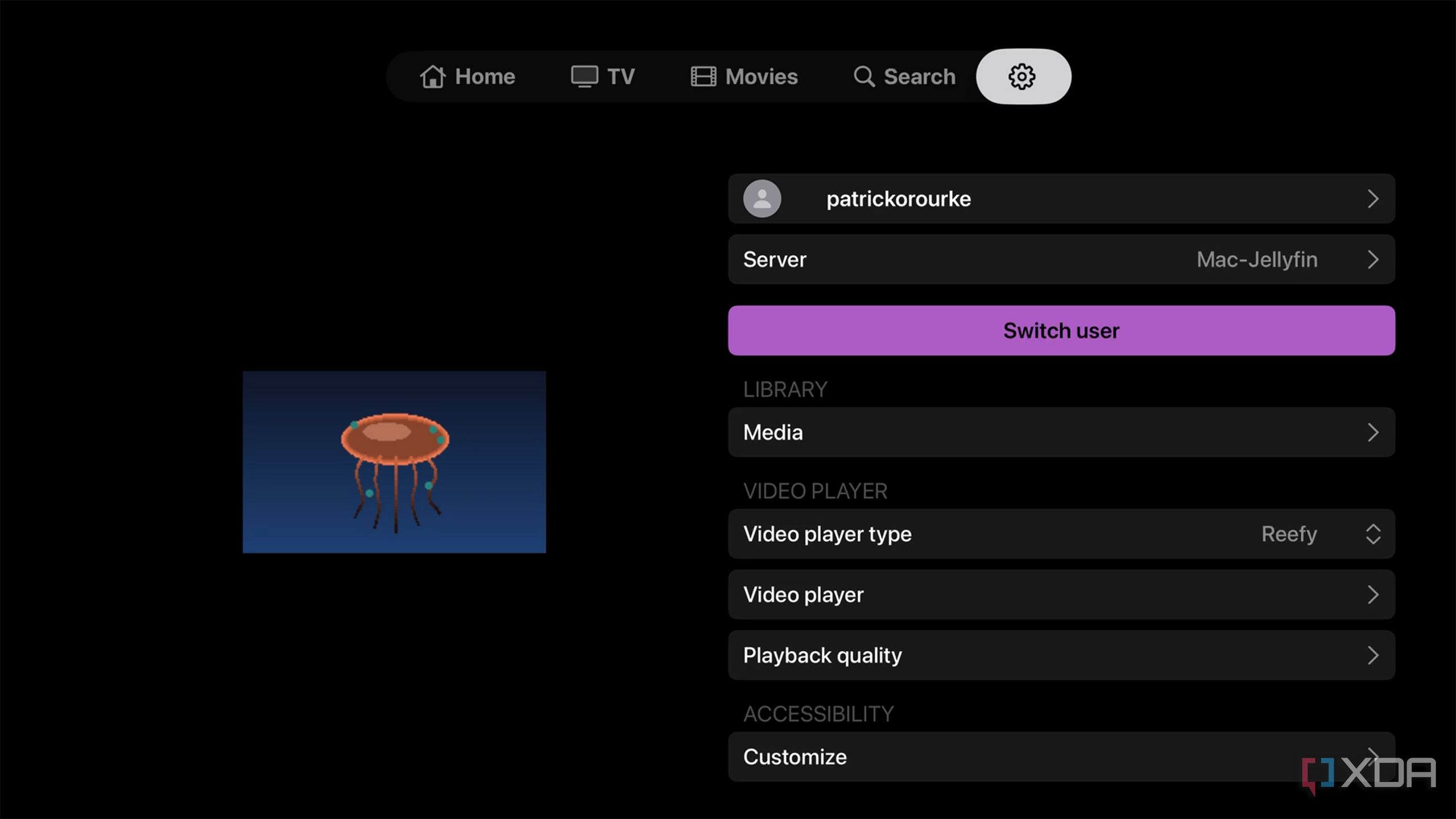Open the Settings gear tab
This screenshot has width=1456, height=819.
click(x=1023, y=76)
